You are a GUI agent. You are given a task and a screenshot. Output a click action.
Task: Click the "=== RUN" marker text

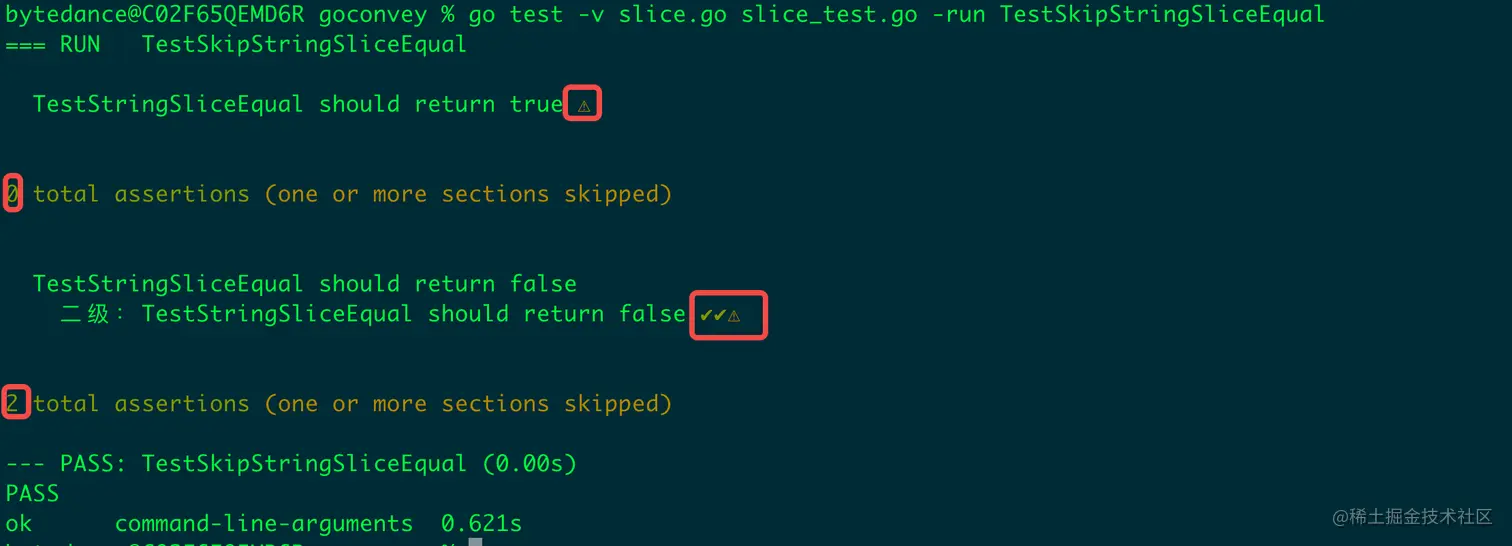pyautogui.click(x=53, y=44)
